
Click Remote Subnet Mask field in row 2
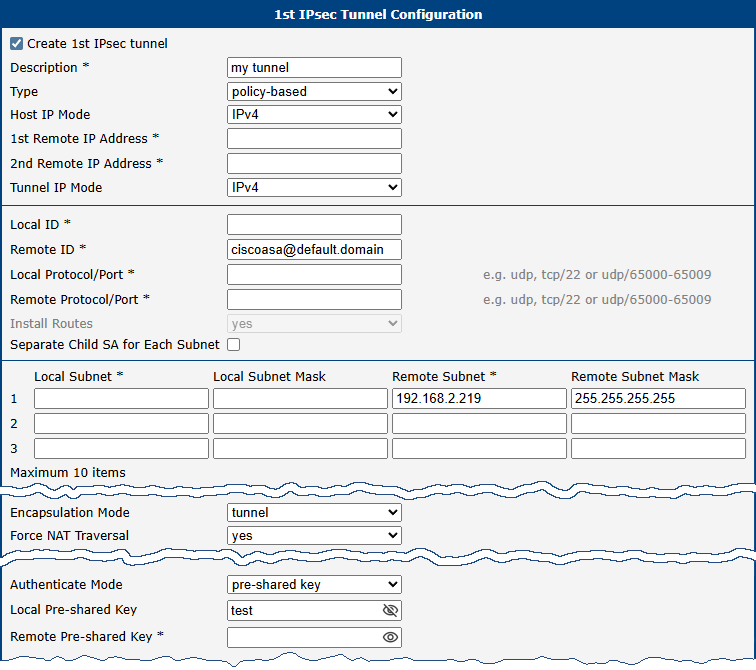click(659, 424)
